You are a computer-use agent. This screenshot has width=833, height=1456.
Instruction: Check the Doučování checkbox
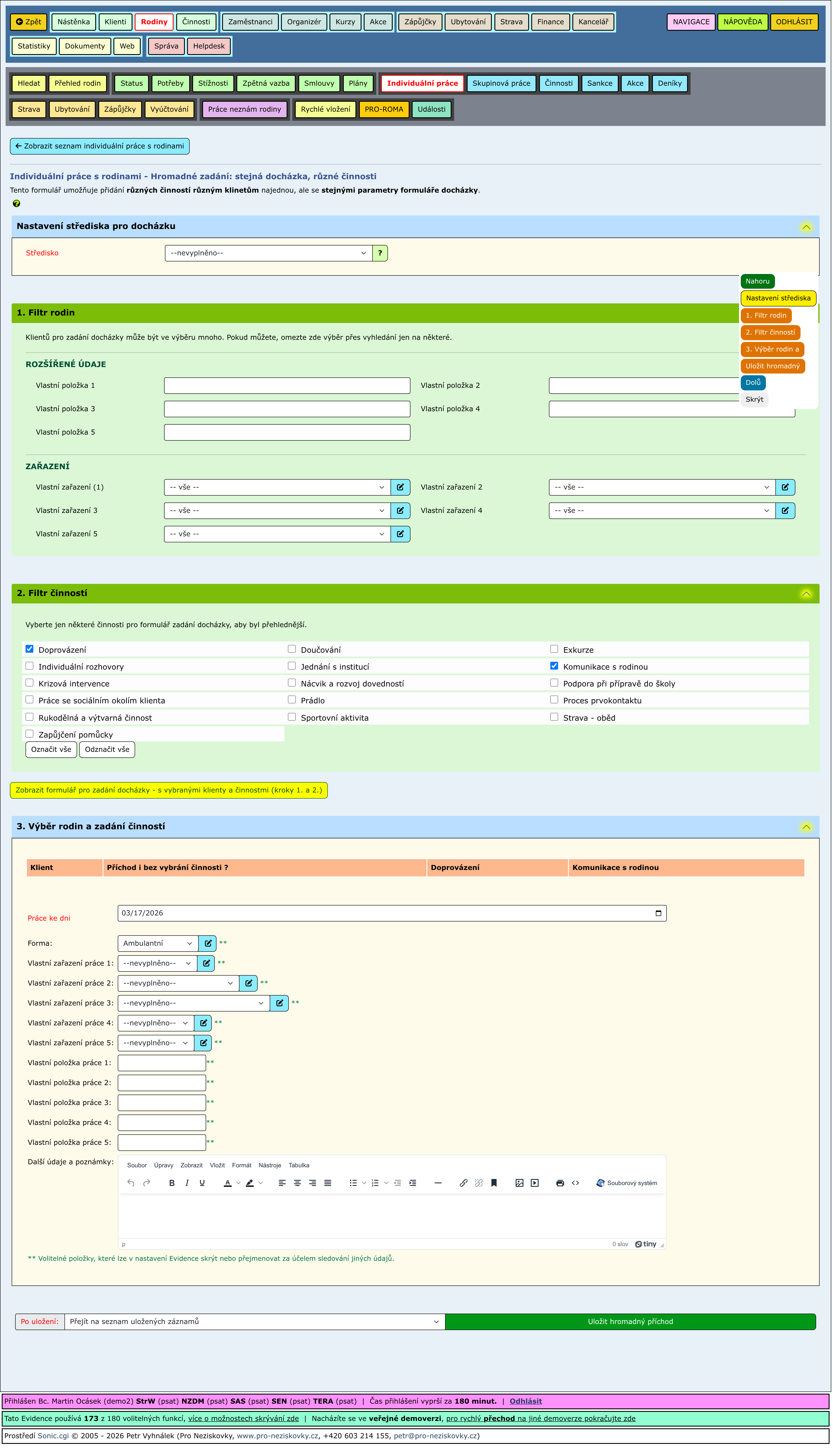(x=292, y=649)
